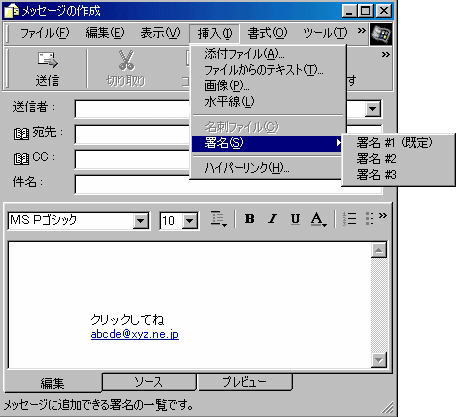The image size is (458, 417).
Task: Expand the font size 10 dropdown
Action: (x=190, y=221)
